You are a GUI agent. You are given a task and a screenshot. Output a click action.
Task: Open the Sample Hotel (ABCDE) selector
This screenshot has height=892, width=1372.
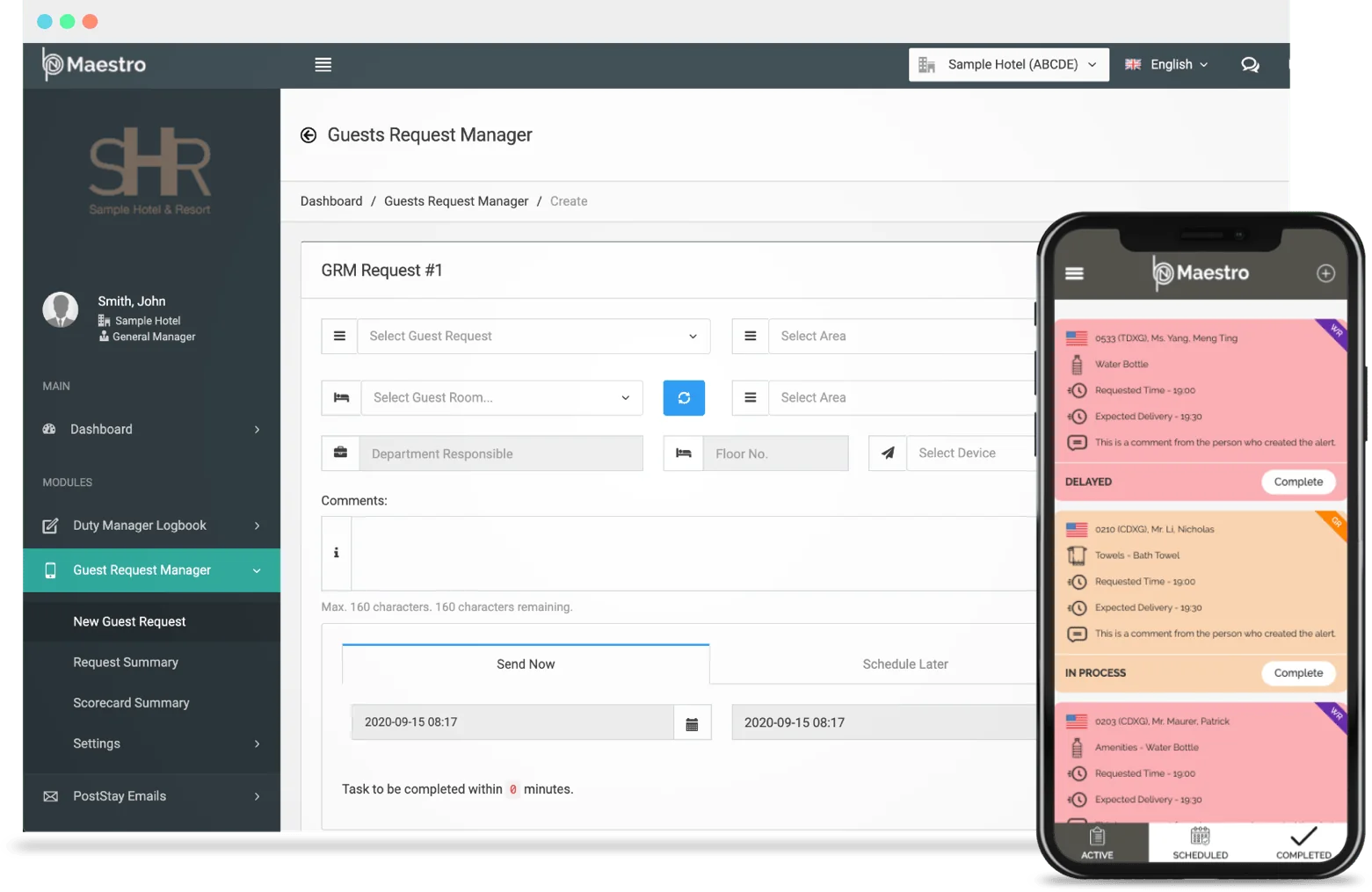pos(1008,64)
